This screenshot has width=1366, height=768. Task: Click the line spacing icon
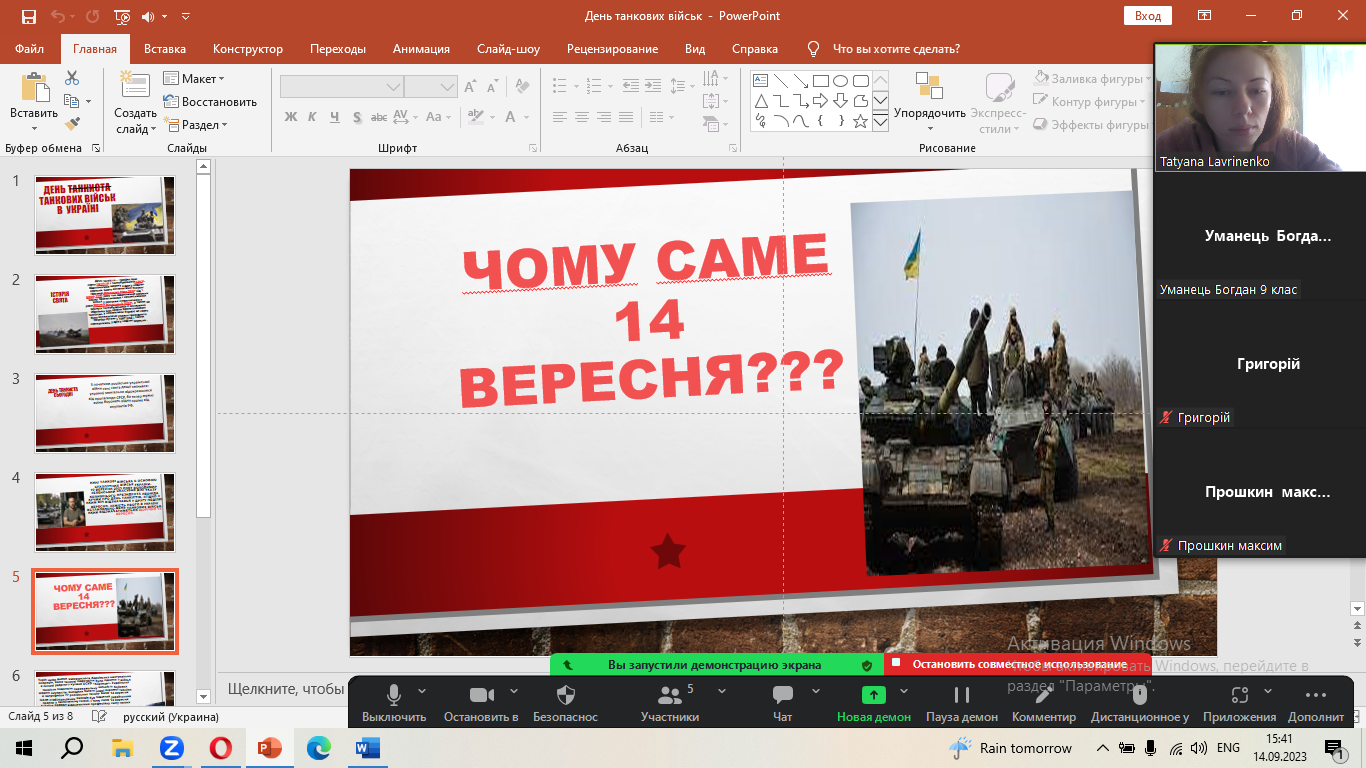[678, 86]
